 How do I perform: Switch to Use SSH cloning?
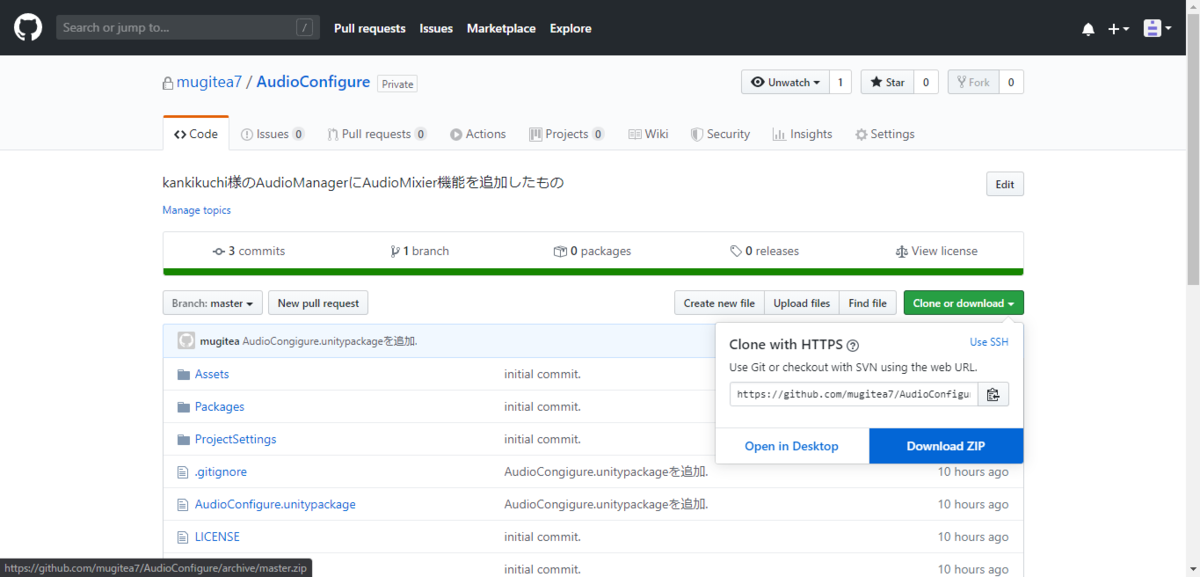tap(989, 342)
